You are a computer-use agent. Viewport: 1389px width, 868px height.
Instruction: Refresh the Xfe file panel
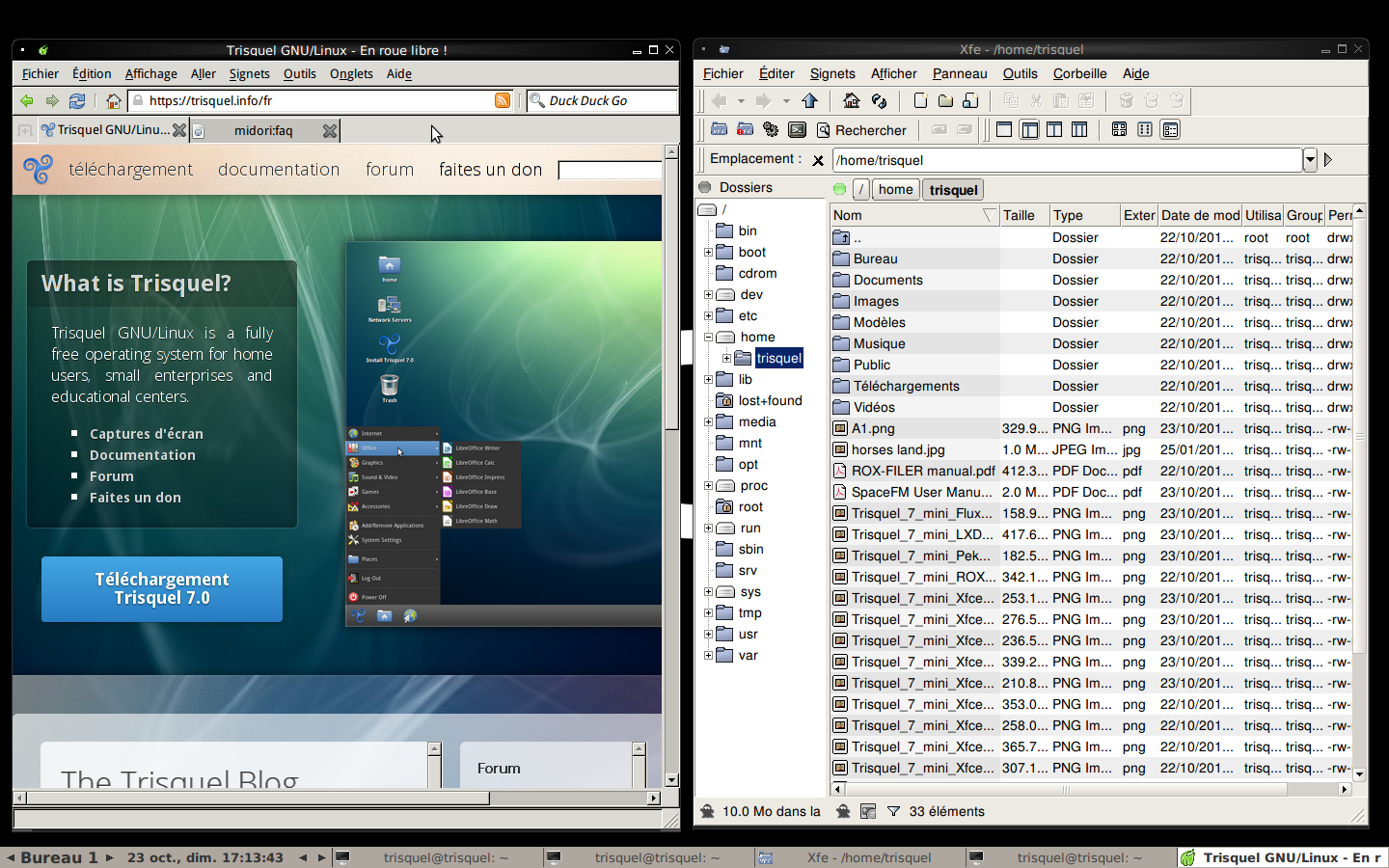(x=879, y=100)
